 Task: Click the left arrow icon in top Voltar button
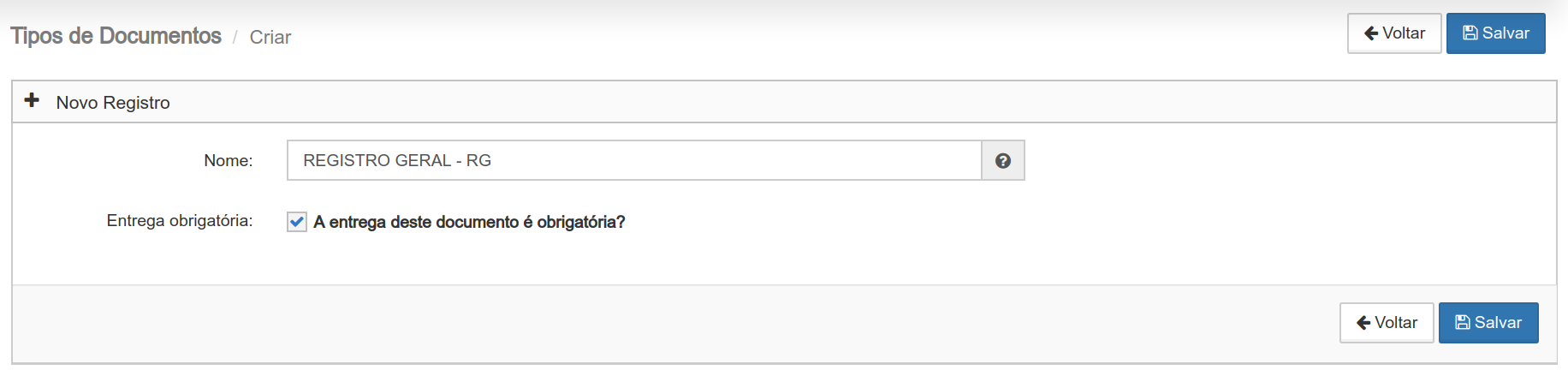coord(1371,33)
